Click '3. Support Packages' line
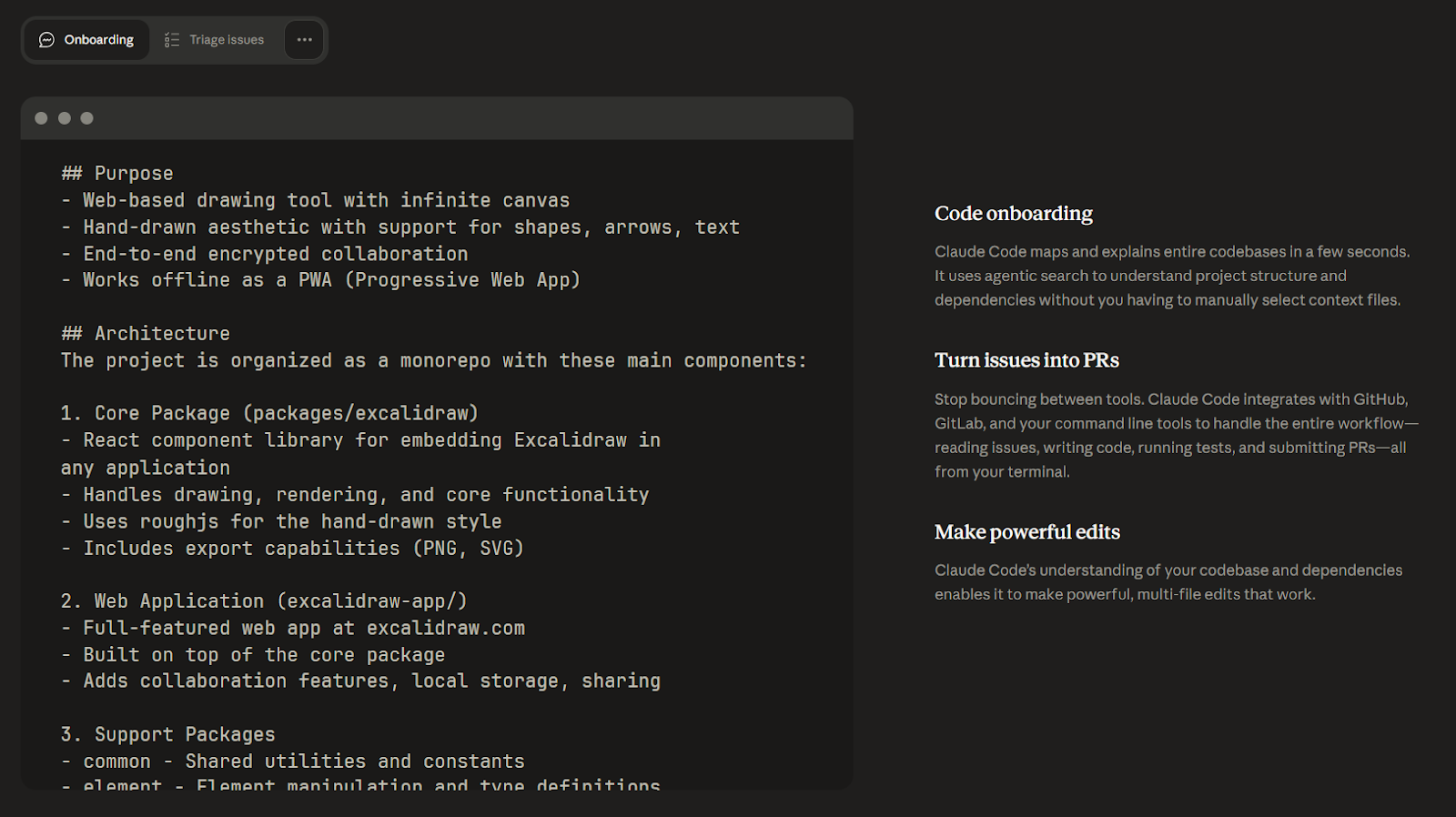 (x=168, y=734)
